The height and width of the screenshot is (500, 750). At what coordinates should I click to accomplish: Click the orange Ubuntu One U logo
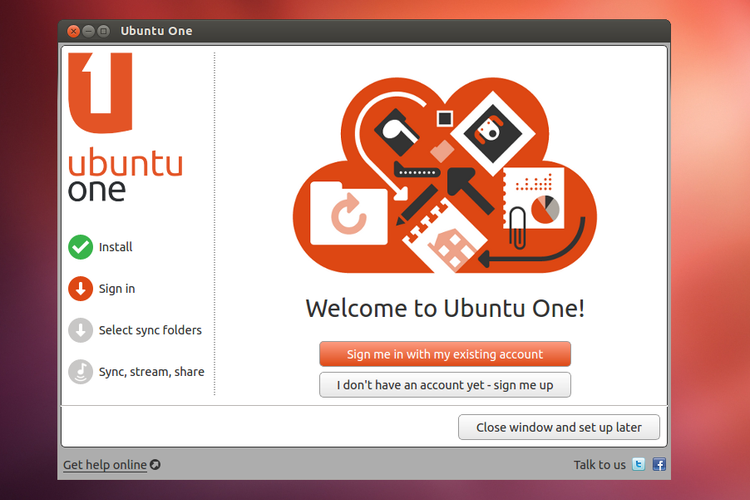click(100, 92)
